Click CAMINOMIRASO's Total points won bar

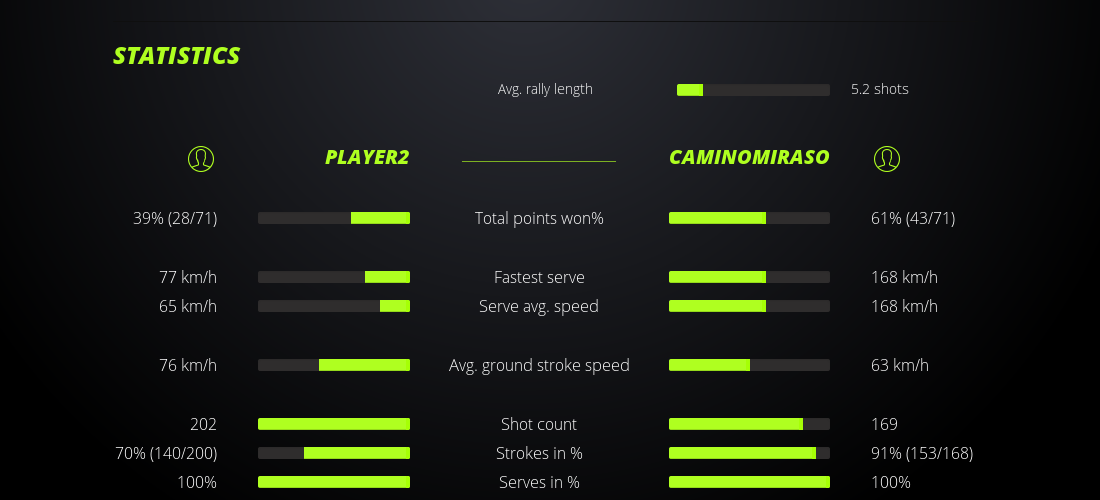(749, 218)
